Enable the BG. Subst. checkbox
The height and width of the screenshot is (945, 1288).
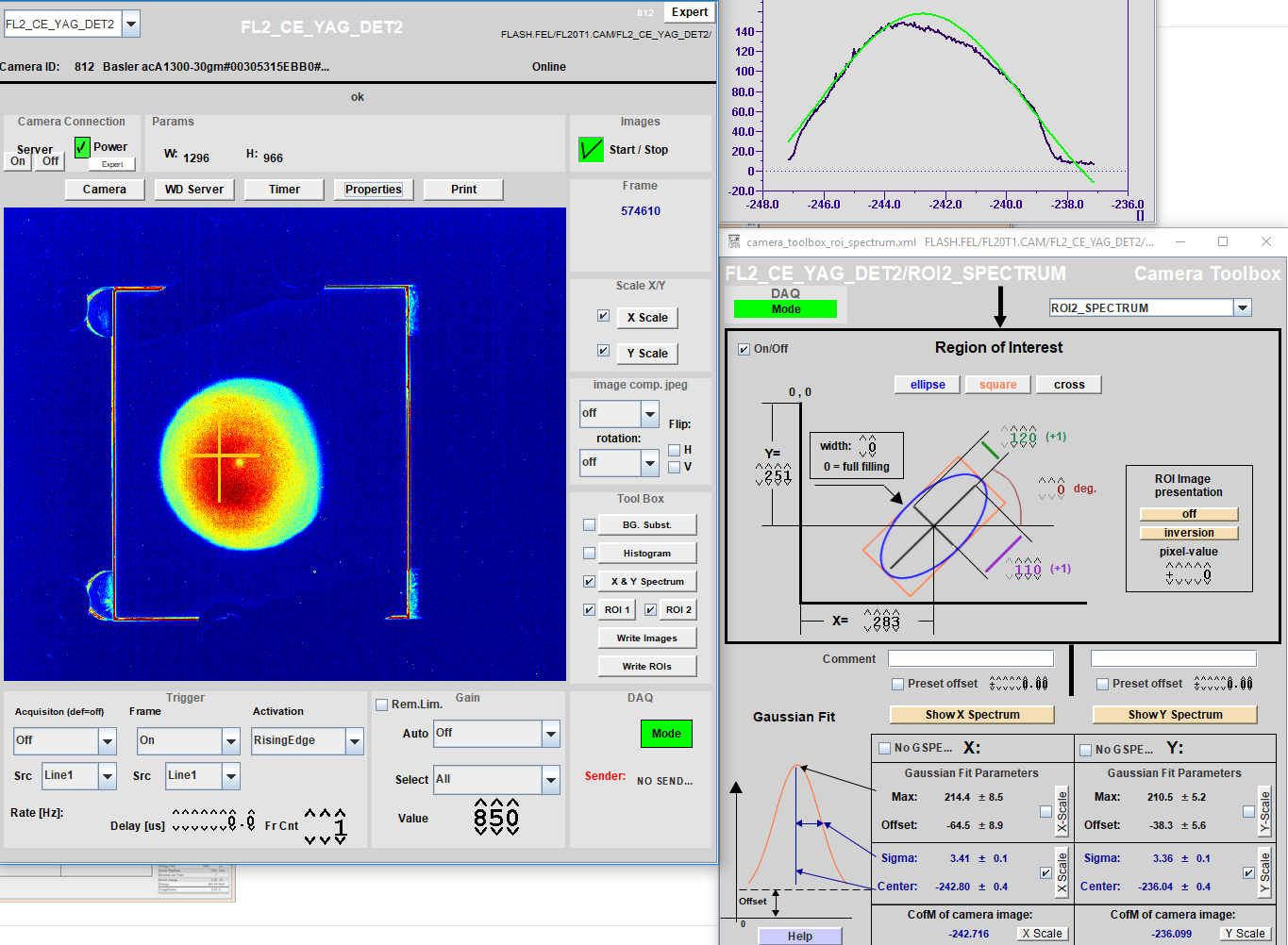click(589, 525)
